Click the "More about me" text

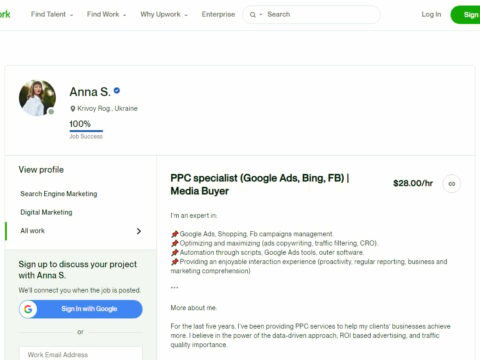click(193, 308)
